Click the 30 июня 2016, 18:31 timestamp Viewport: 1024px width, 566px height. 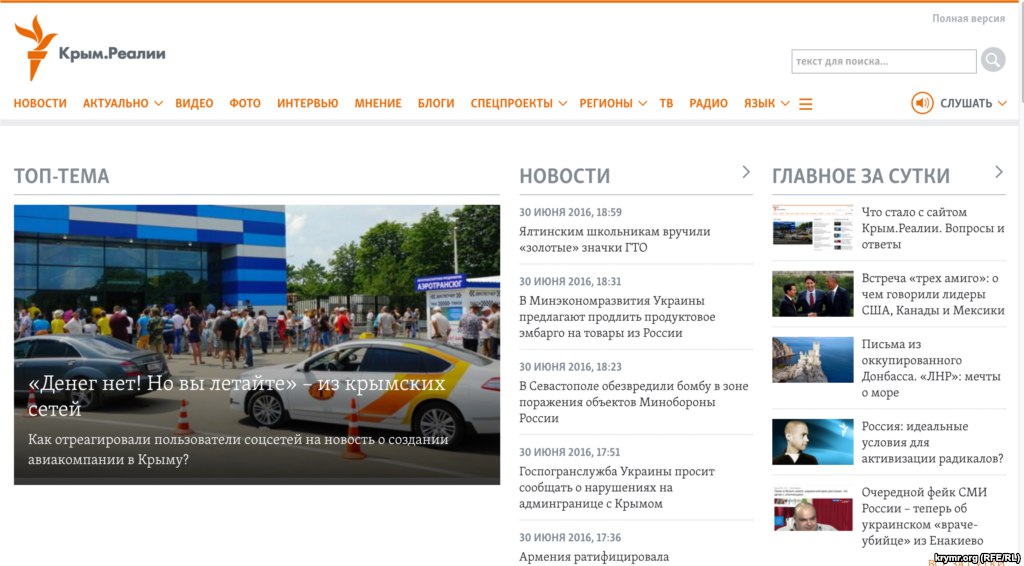pos(570,281)
